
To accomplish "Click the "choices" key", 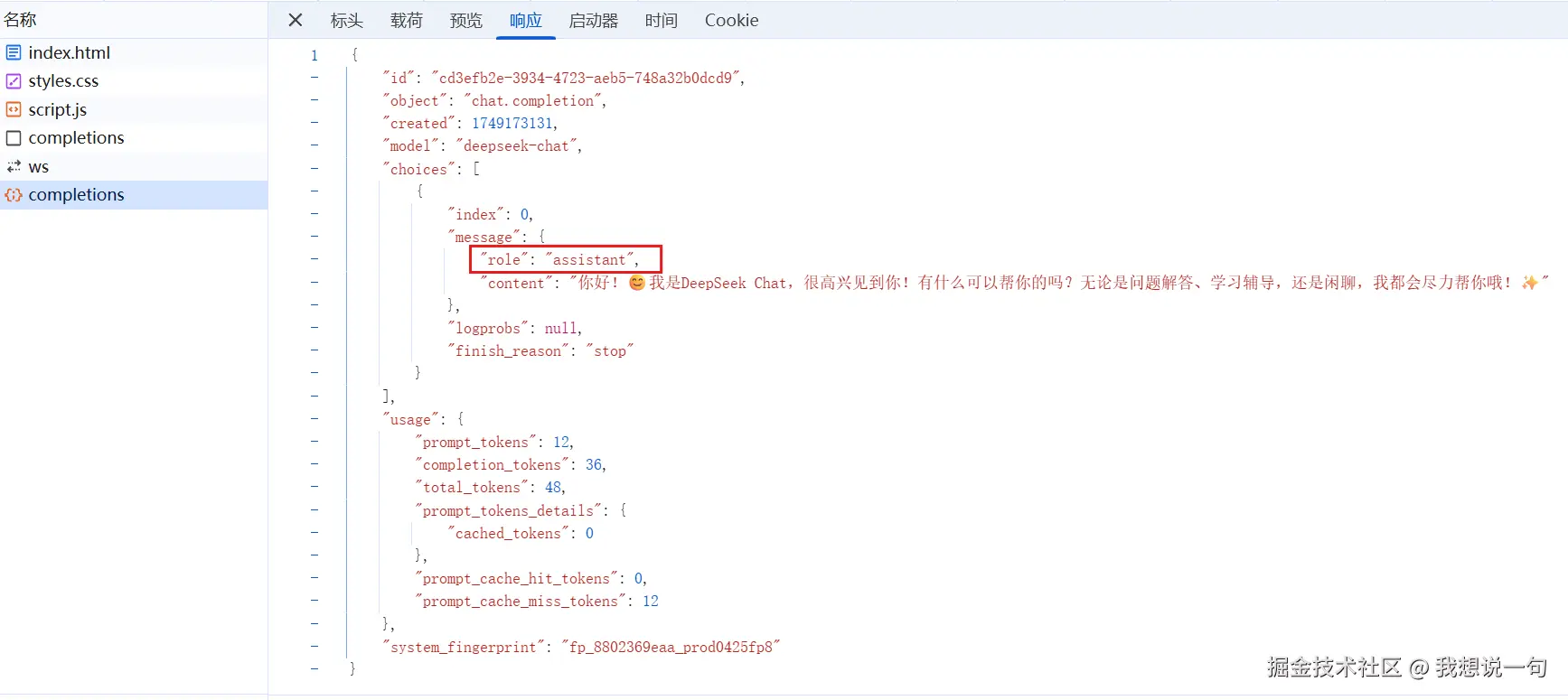I will click(x=418, y=169).
